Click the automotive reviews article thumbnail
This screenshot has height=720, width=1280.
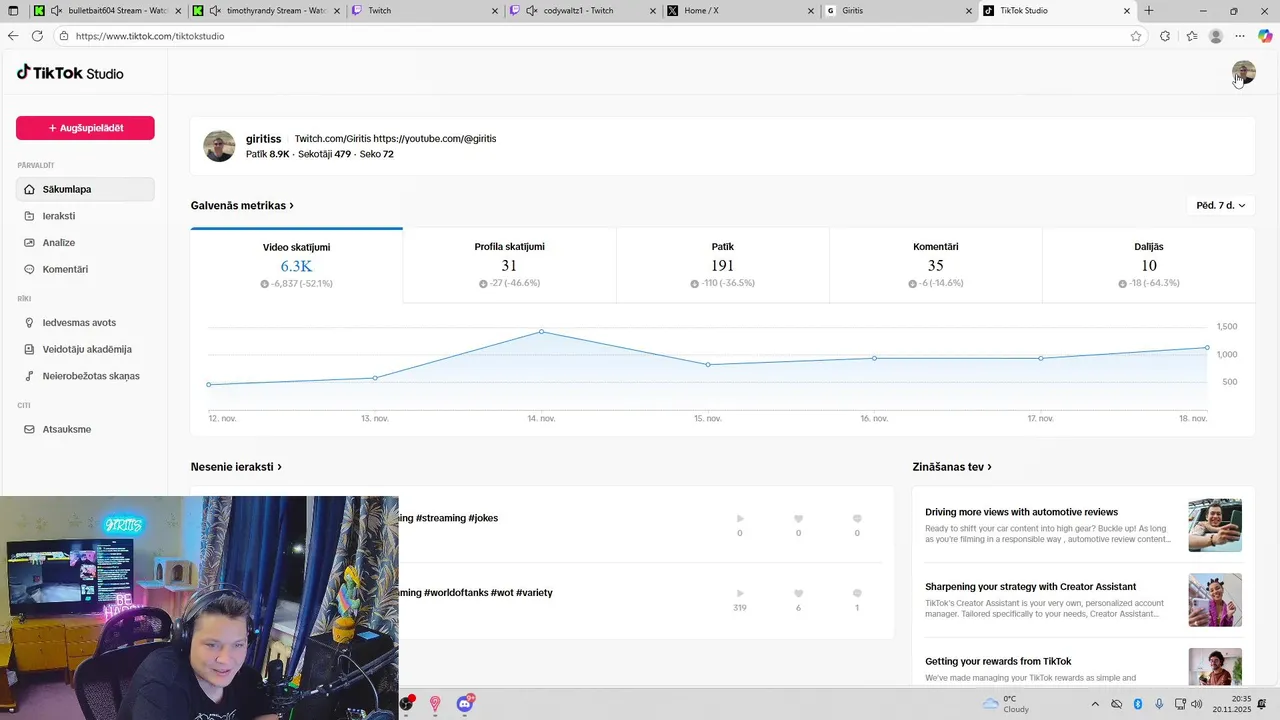(x=1215, y=525)
